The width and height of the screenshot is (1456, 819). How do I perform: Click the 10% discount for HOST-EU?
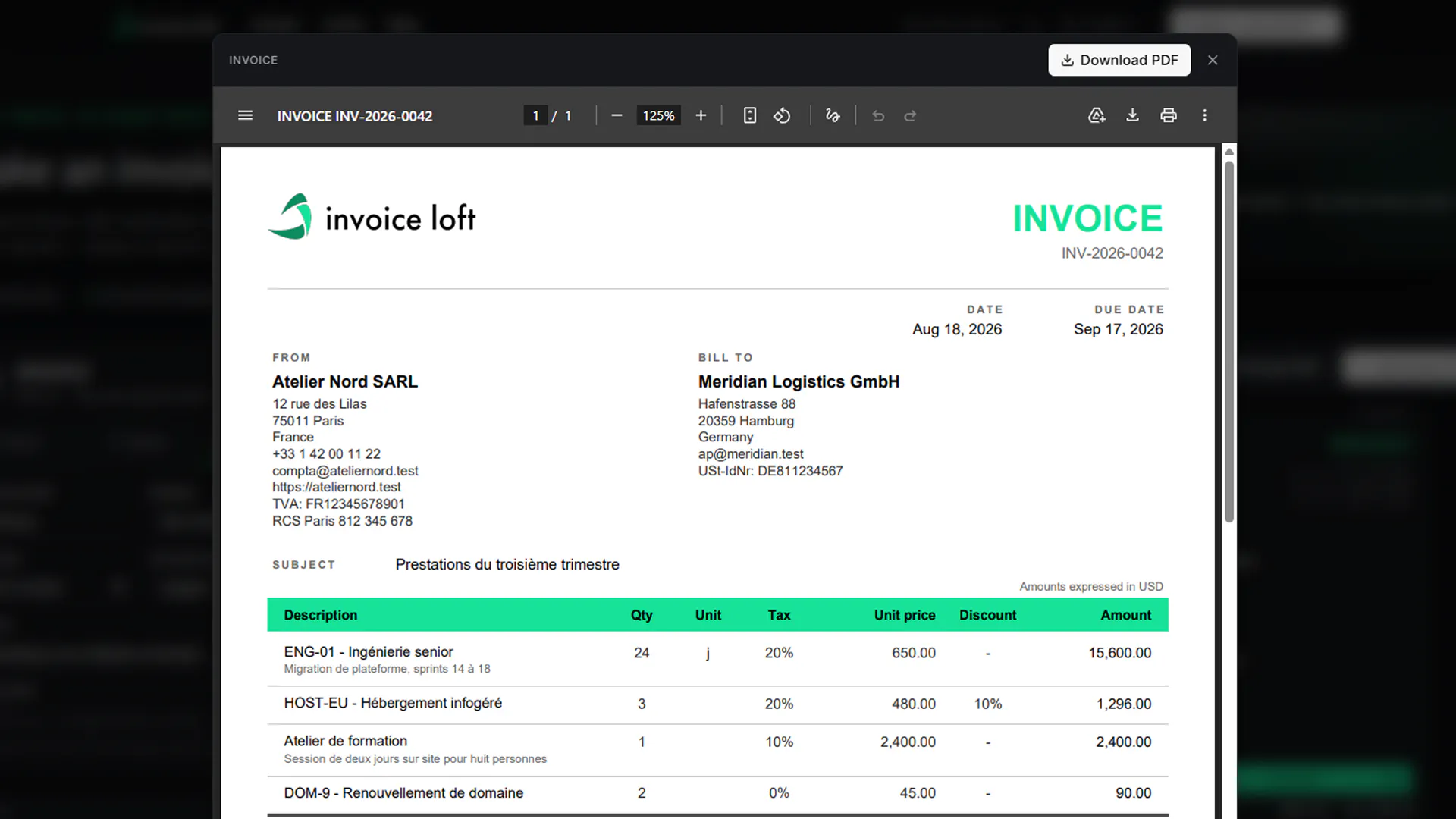click(x=988, y=704)
